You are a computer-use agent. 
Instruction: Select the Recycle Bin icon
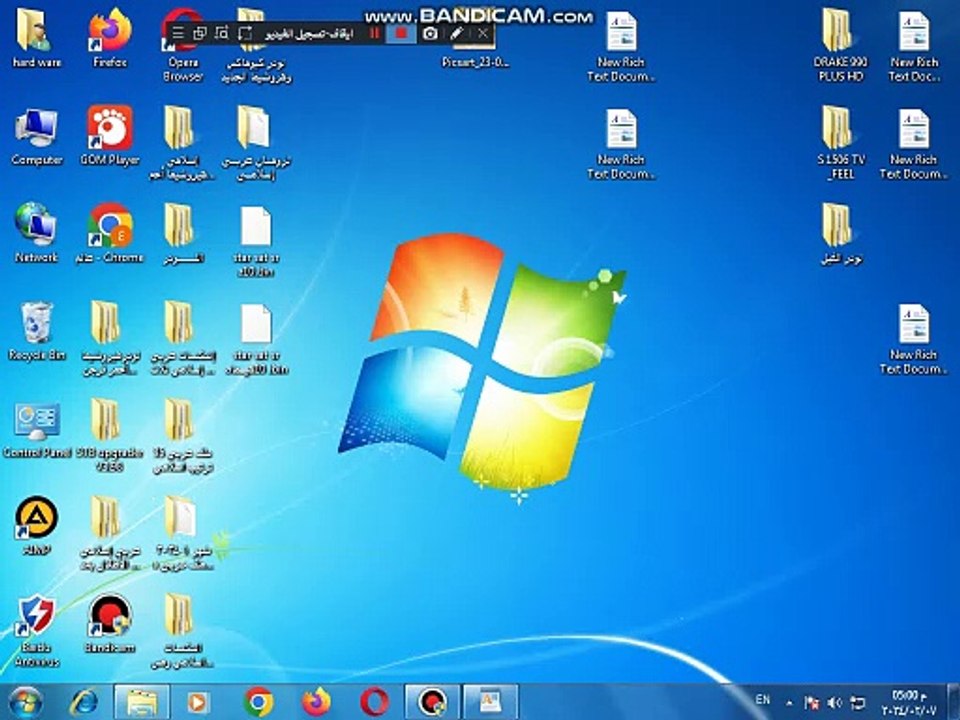tap(37, 331)
